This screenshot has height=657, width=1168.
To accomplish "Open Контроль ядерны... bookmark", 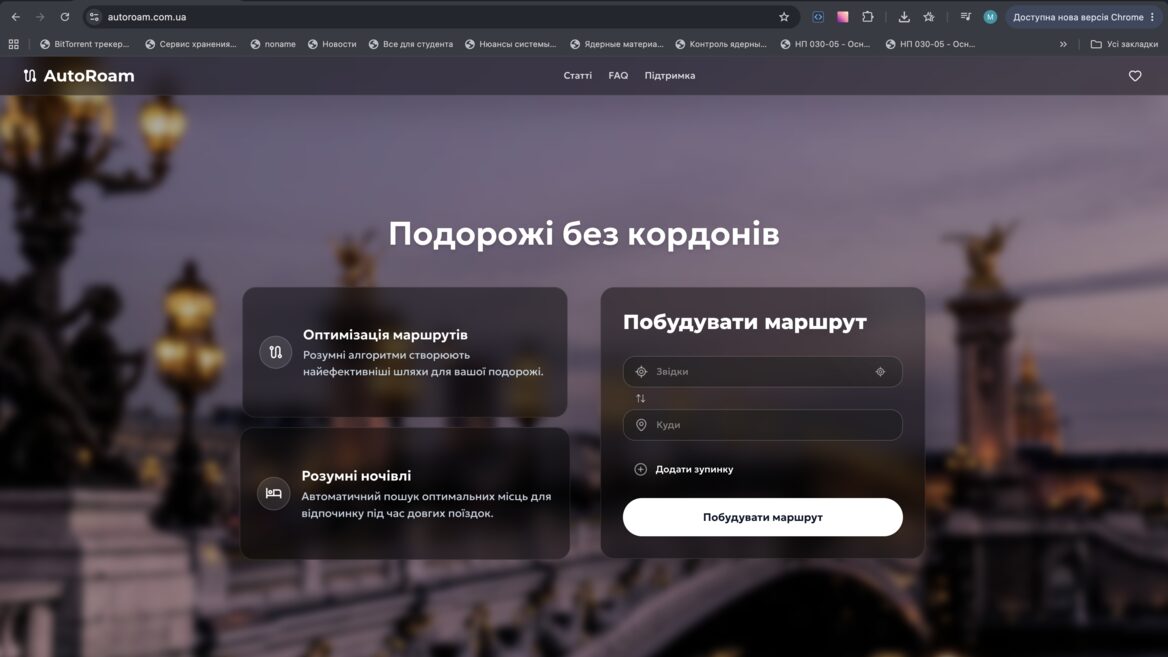I will 720,44.
